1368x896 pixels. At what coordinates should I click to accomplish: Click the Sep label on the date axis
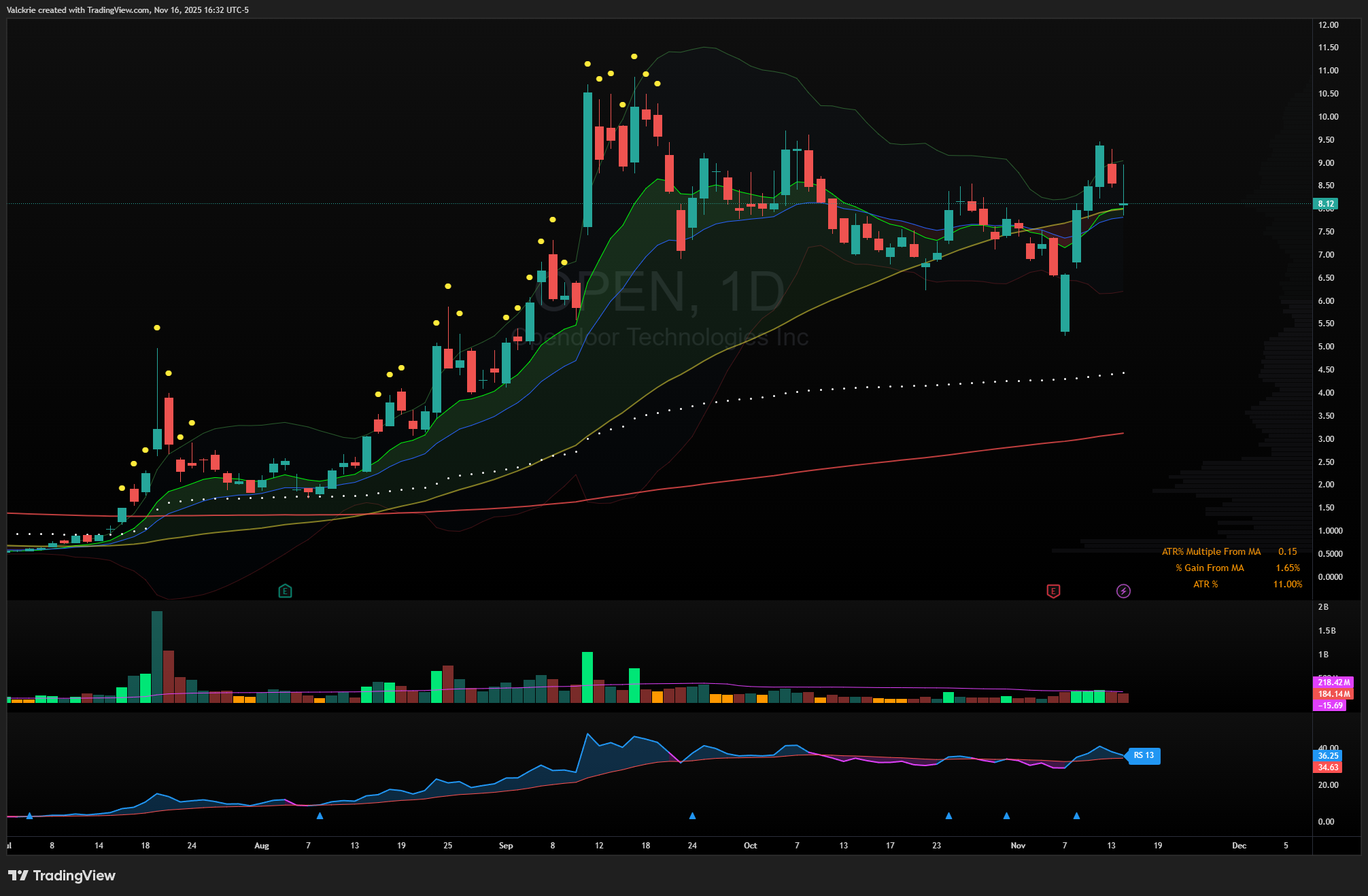pos(506,846)
